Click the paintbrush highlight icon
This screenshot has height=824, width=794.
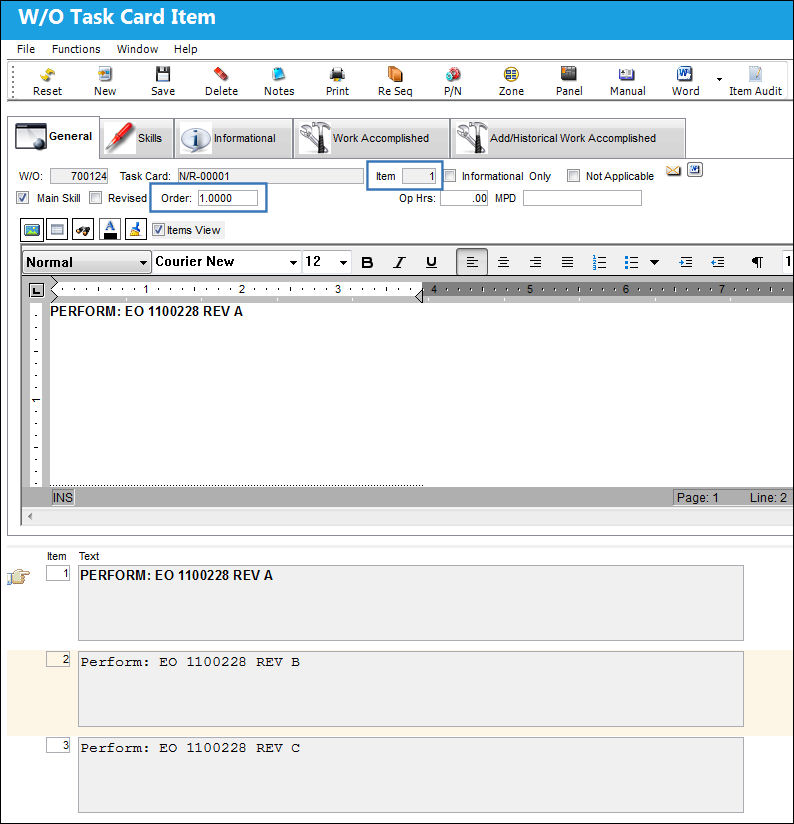pos(136,230)
